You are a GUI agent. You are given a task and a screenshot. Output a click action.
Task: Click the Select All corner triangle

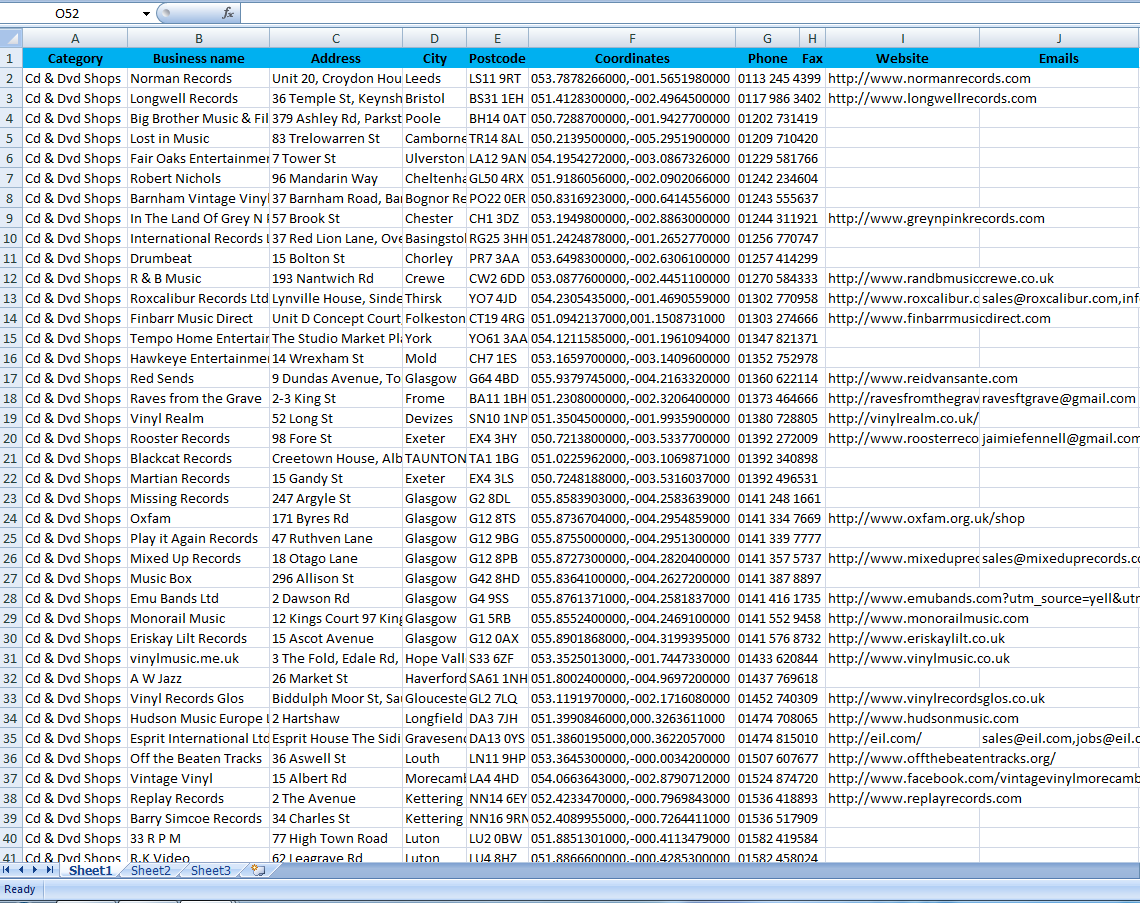tap(11, 38)
